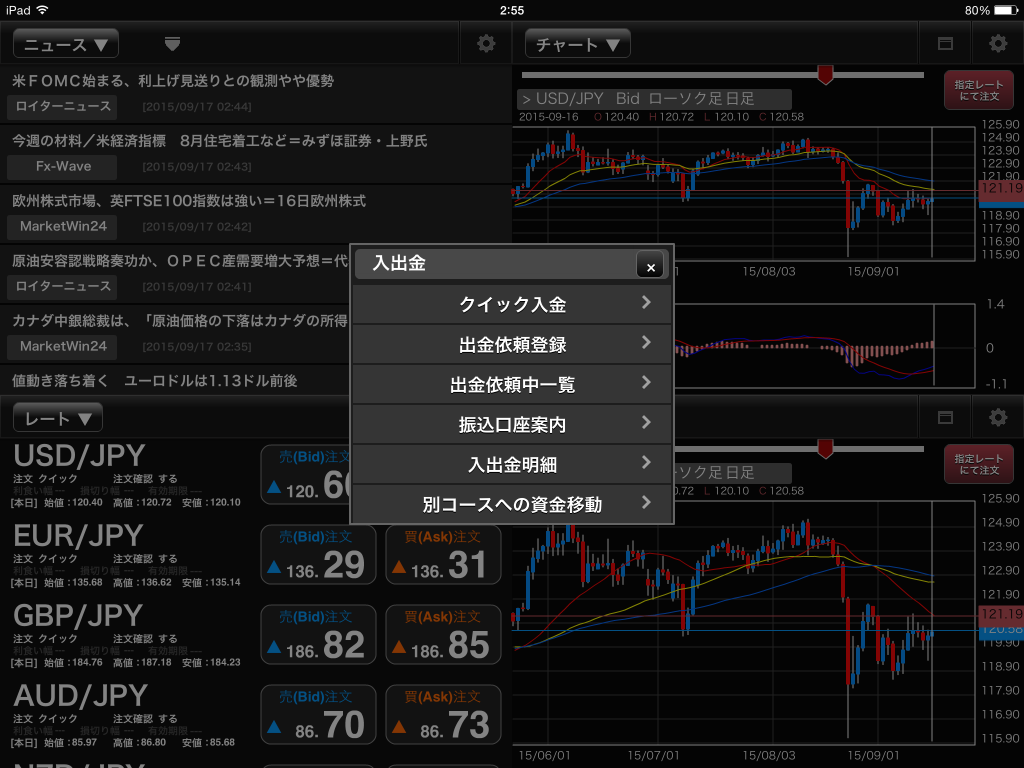
Task: Select AUD/JPY currency pair name
Action: pos(80,696)
